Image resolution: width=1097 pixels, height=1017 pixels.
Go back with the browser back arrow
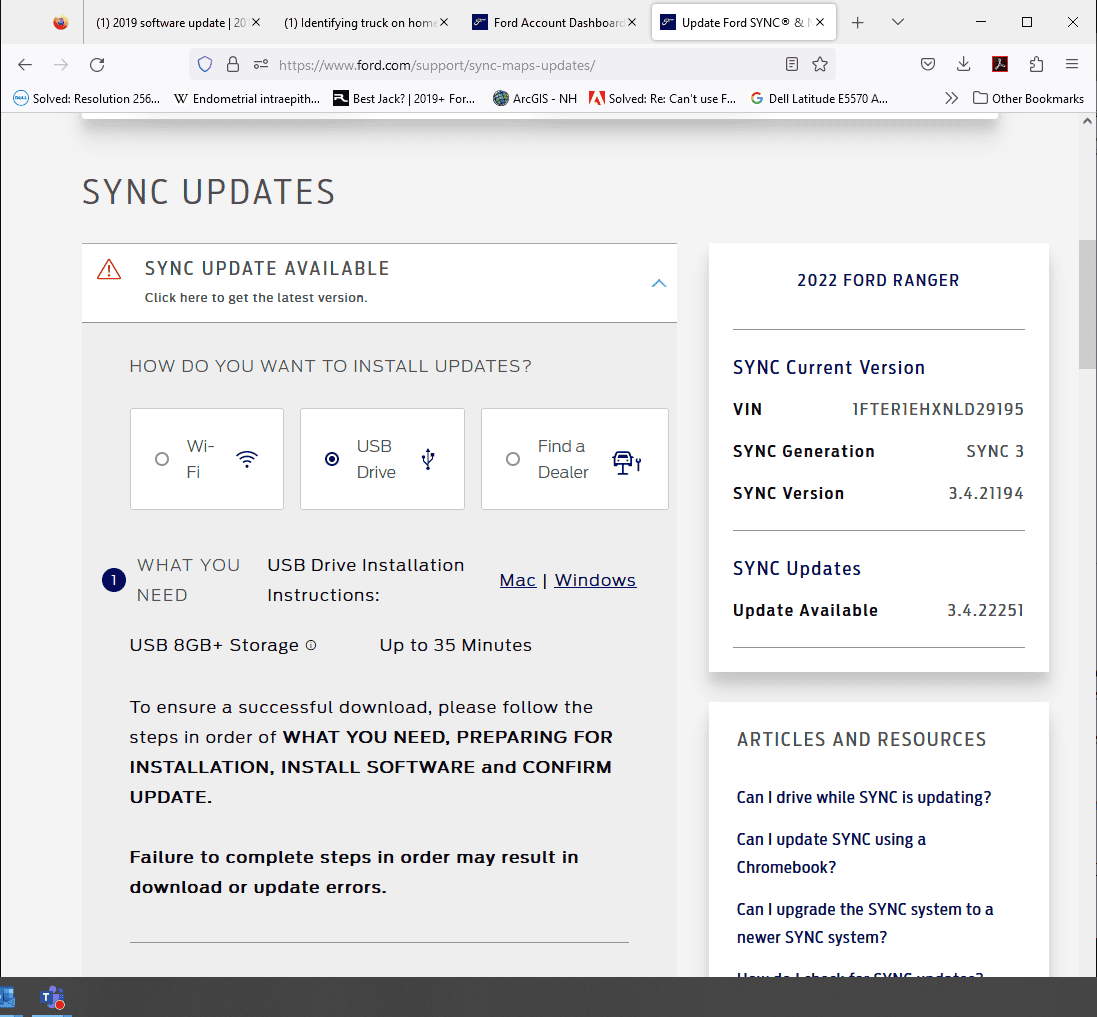[x=25, y=65]
